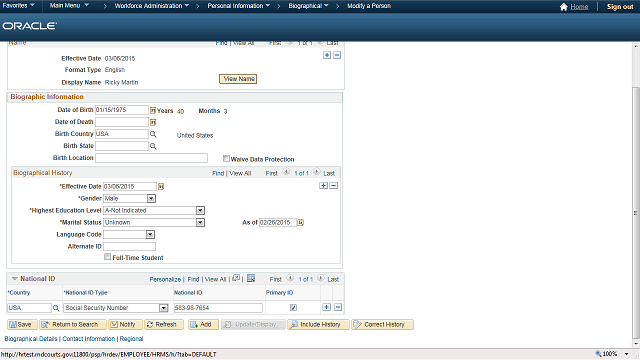
Task: Open Regional tab link
Action: click(131, 339)
